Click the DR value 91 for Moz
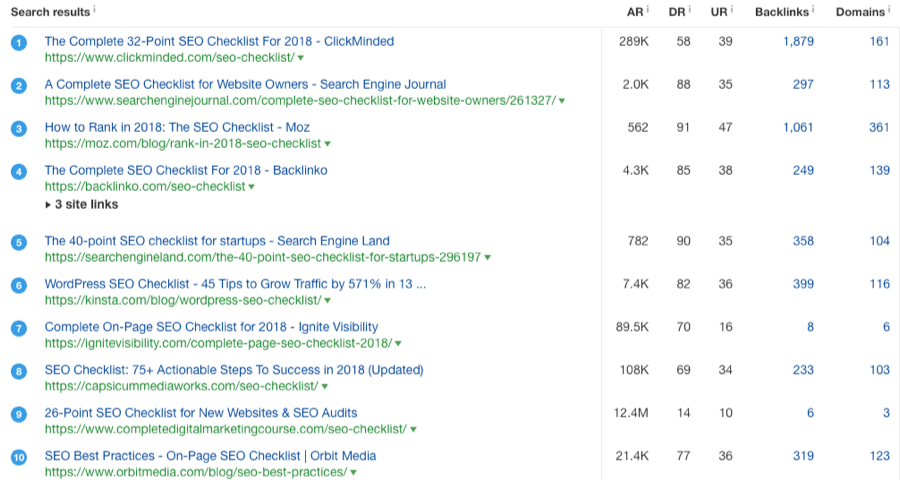The image size is (900, 480). point(683,127)
